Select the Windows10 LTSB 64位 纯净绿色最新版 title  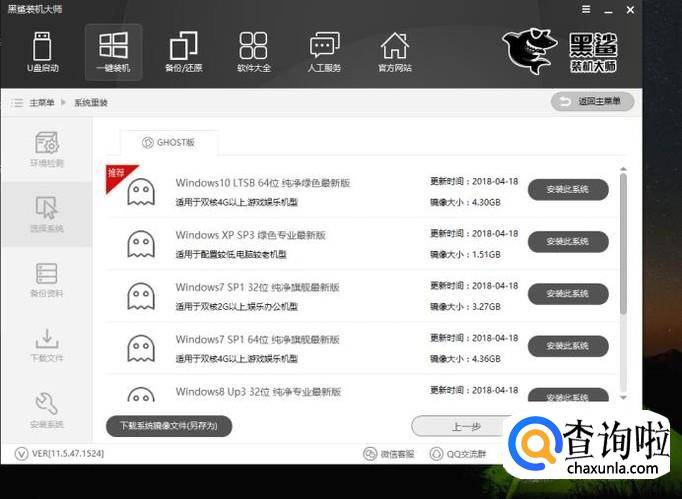pyautogui.click(x=263, y=183)
